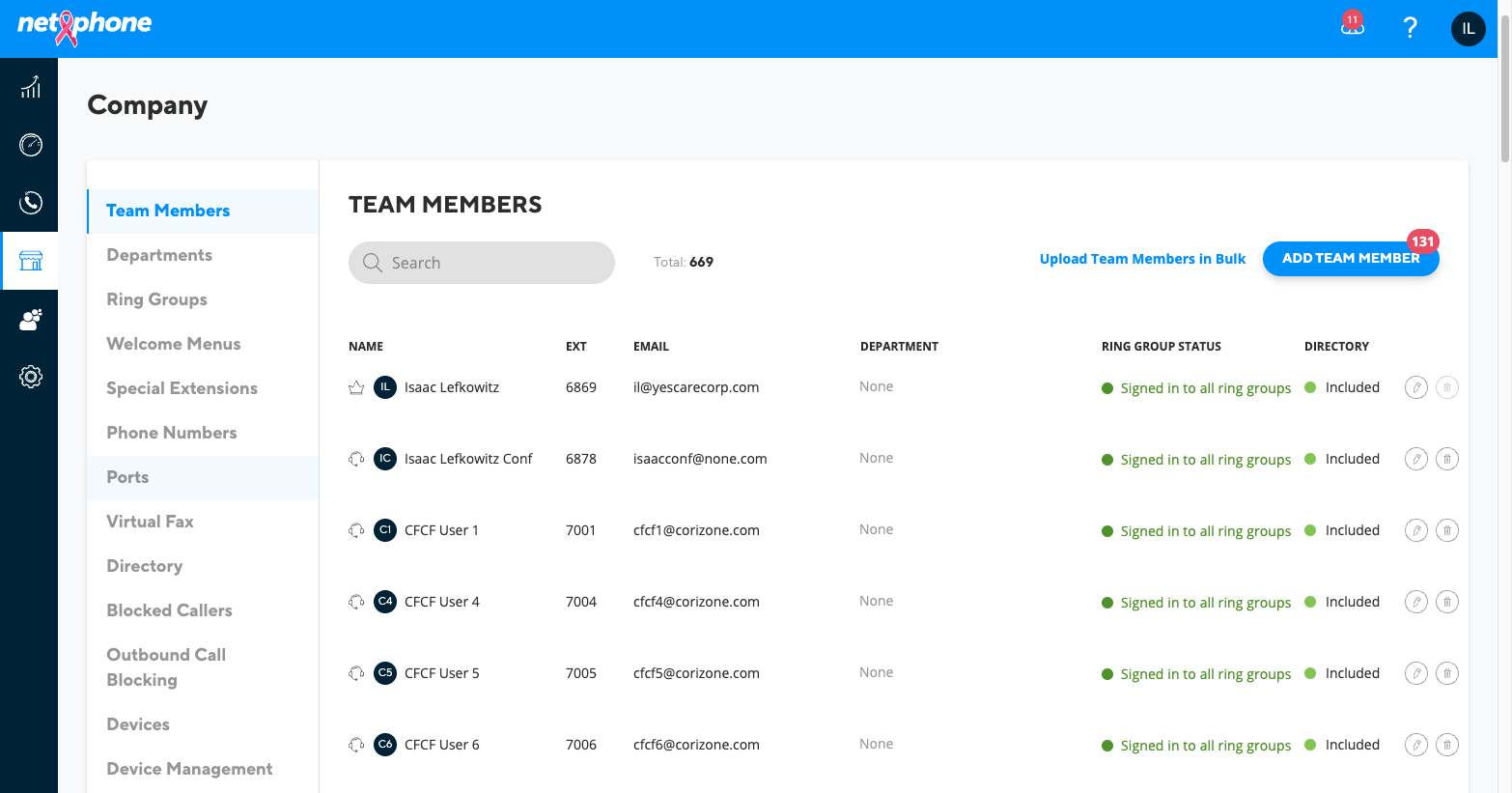This screenshot has height=793, width=1512.
Task: Edit CFCF User 1 row
Action: (1416, 530)
